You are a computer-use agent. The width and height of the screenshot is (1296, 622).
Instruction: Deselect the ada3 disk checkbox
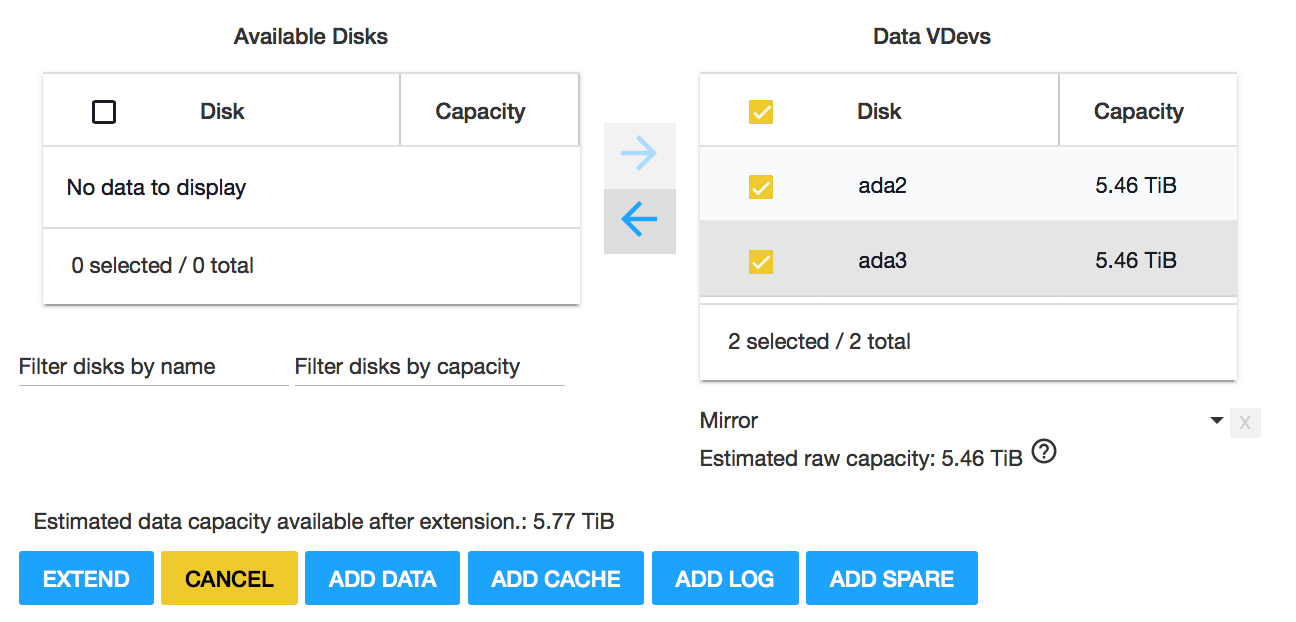[x=761, y=262]
